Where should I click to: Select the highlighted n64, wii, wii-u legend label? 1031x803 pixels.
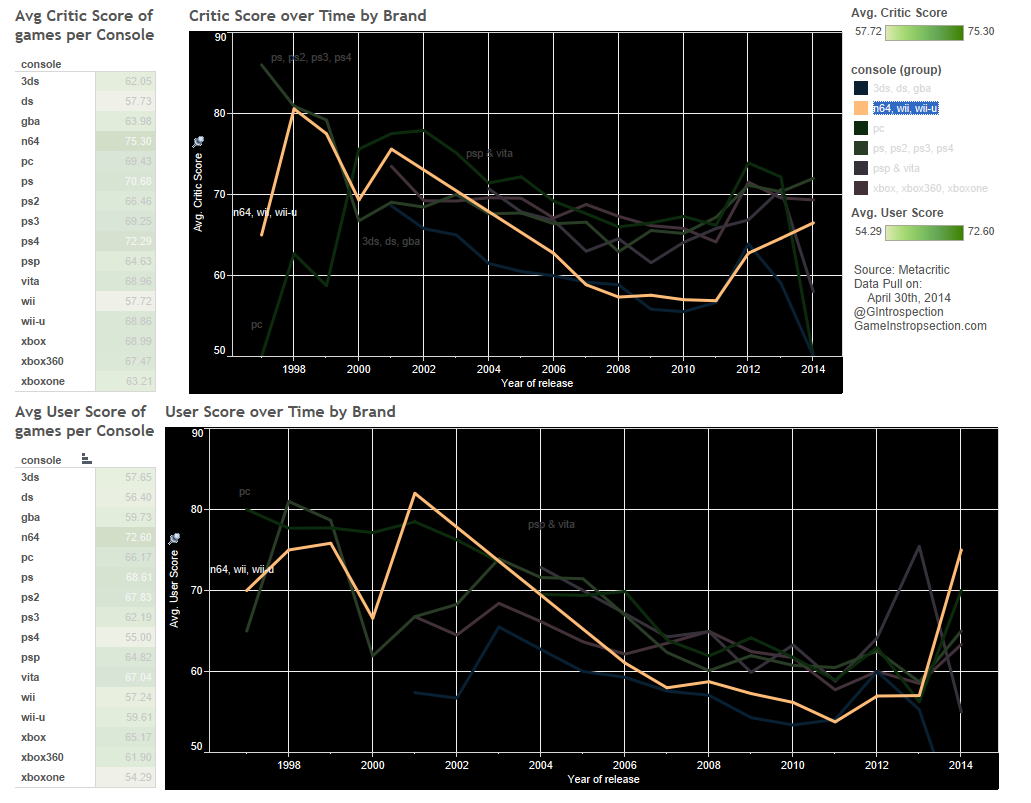[905, 108]
